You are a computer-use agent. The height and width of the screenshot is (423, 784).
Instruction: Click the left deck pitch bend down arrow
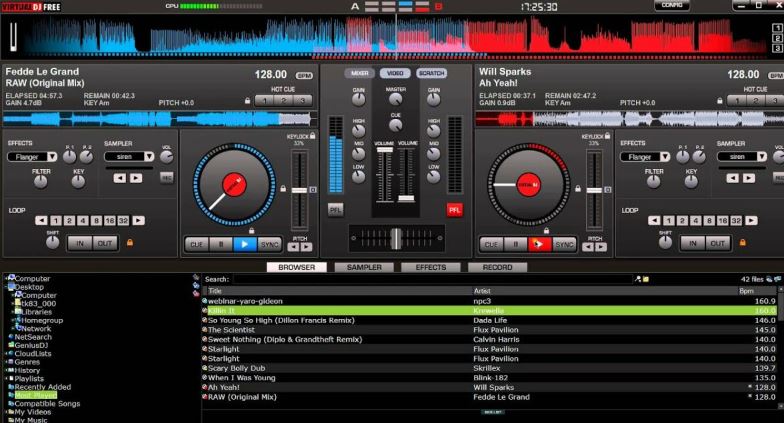294,246
